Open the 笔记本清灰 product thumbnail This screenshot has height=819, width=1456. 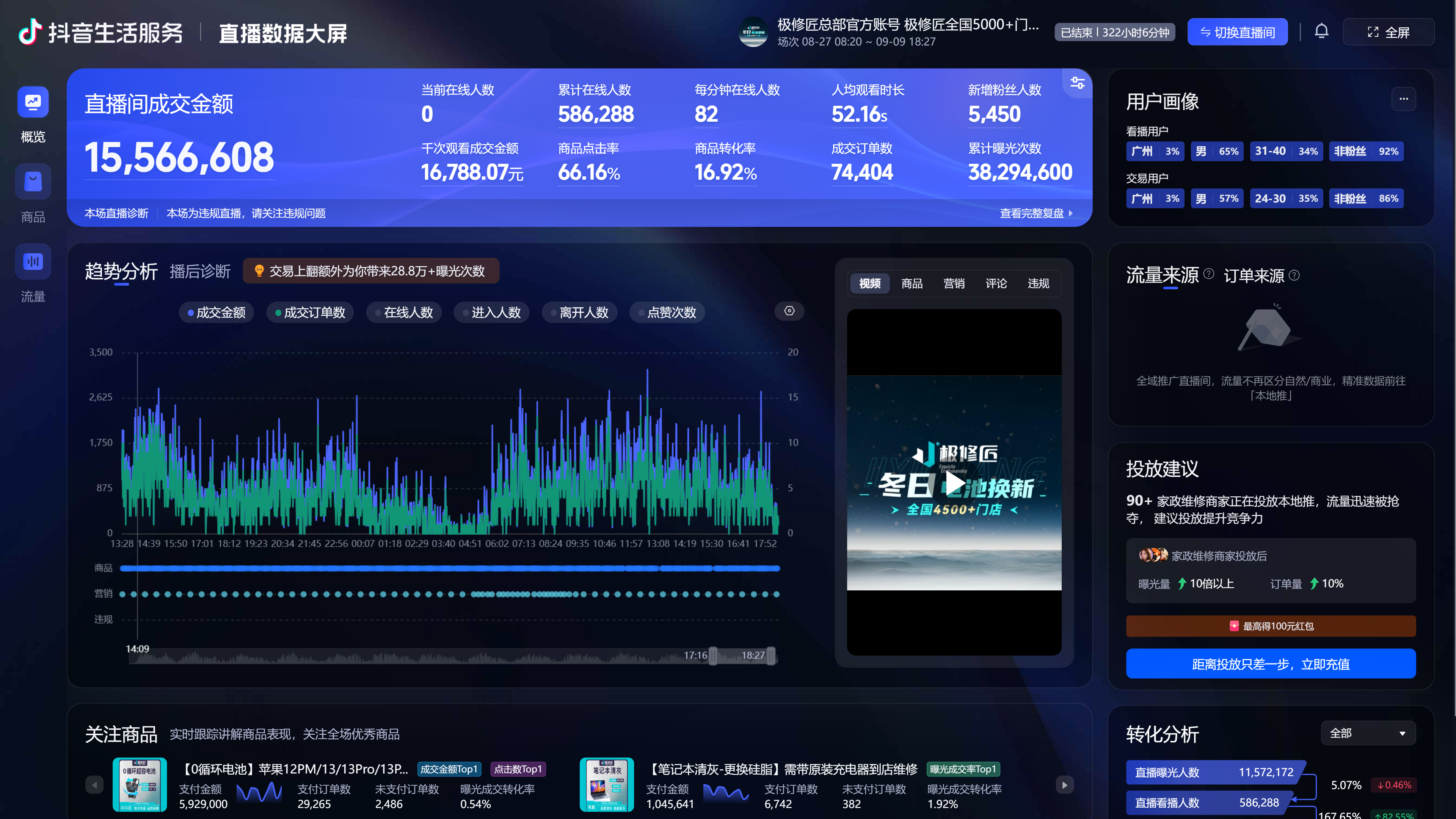pyautogui.click(x=607, y=784)
